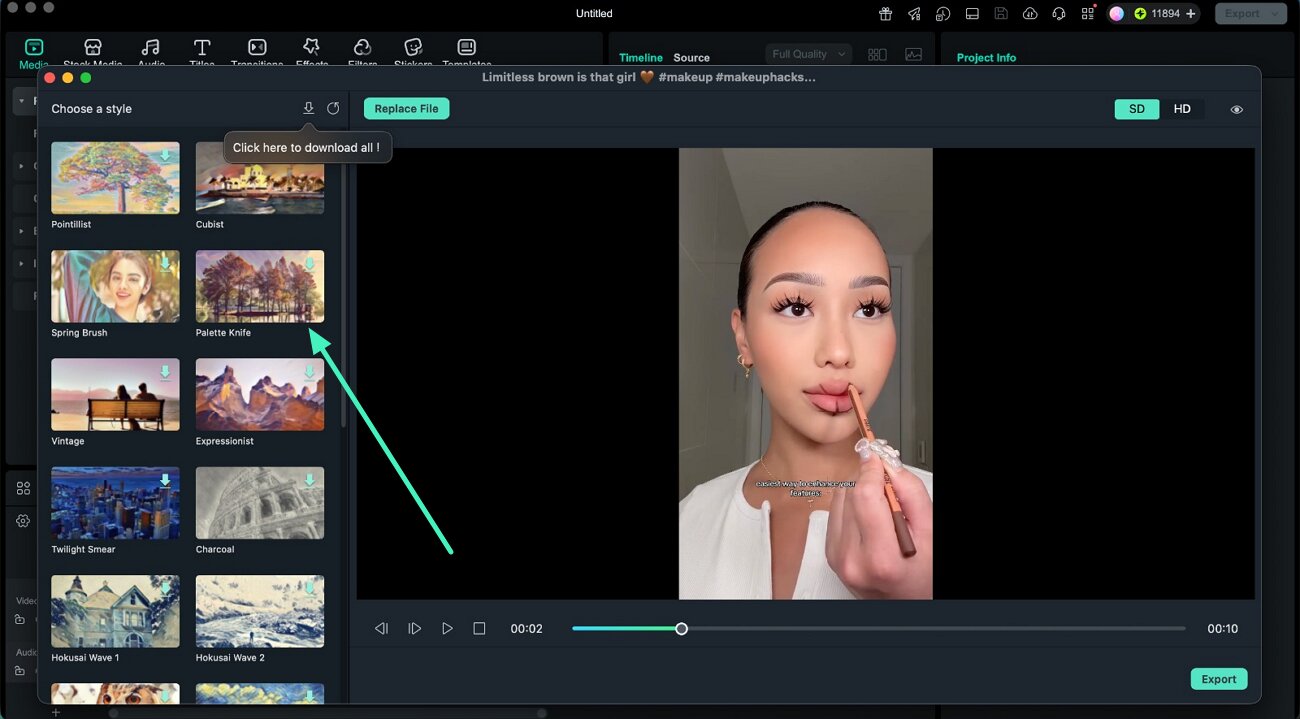Click the Stickers icon in main toolbar
Image resolution: width=1300 pixels, height=719 pixels.
click(413, 47)
